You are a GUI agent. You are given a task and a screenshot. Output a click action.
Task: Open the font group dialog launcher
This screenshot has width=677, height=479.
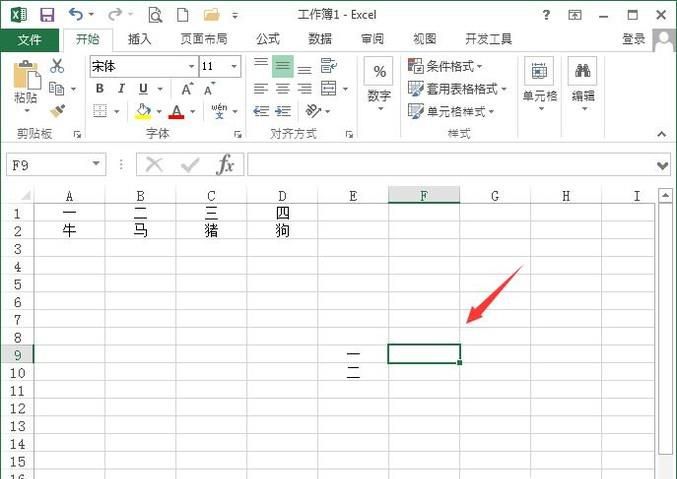pyautogui.click(x=237, y=135)
